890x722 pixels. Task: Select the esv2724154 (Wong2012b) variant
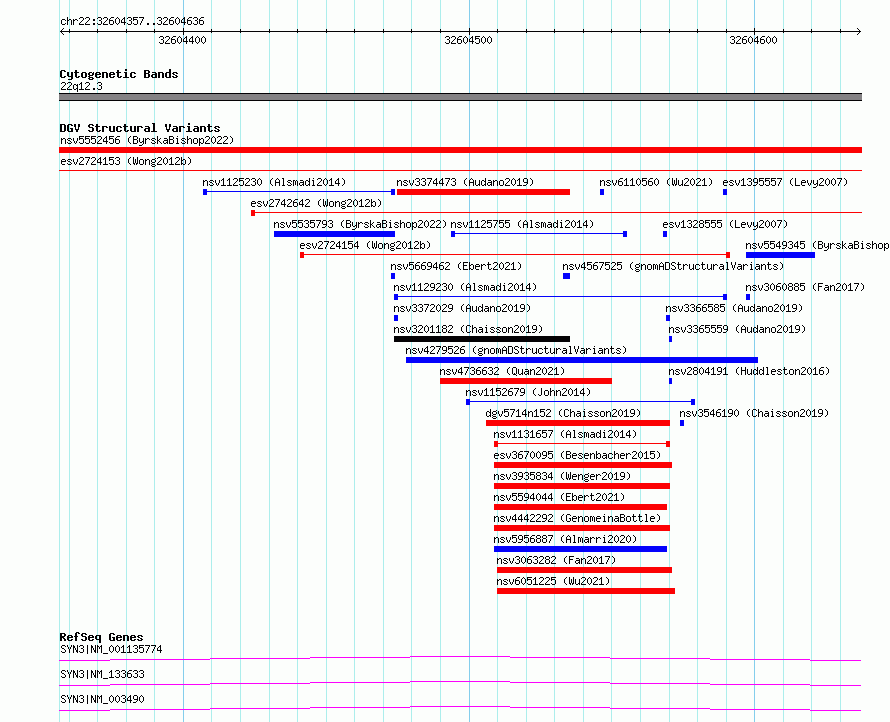click(515, 255)
